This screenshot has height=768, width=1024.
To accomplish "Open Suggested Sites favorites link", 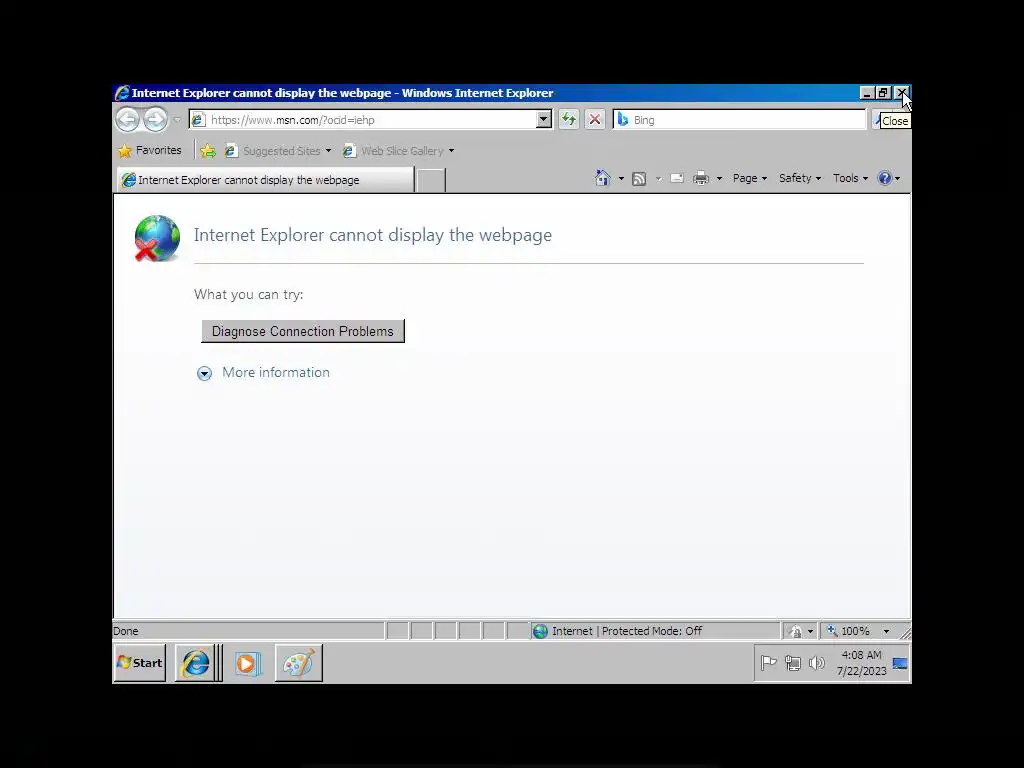I will (278, 151).
